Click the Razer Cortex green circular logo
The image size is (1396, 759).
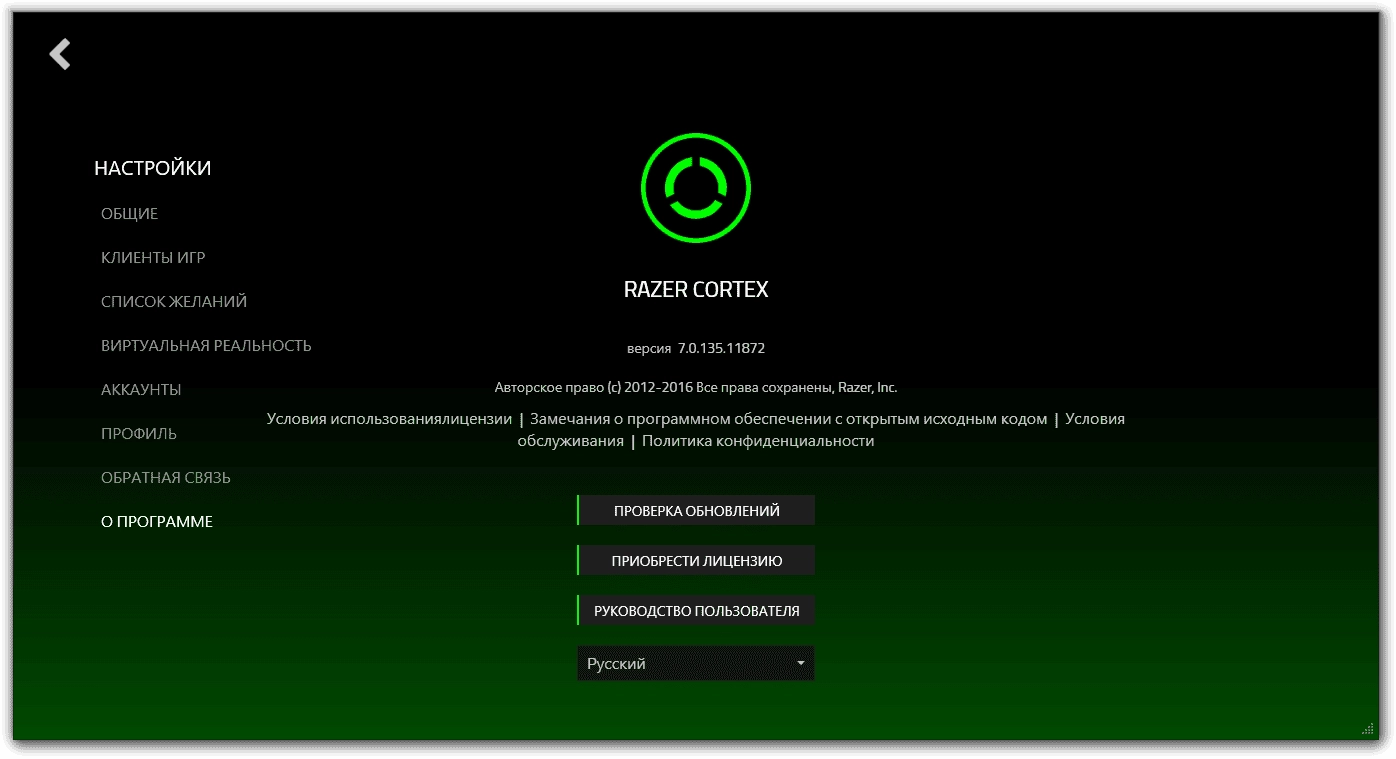click(696, 188)
